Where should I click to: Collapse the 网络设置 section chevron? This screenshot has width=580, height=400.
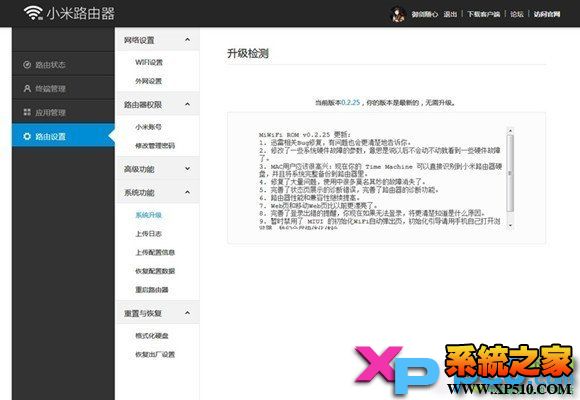tap(188, 40)
